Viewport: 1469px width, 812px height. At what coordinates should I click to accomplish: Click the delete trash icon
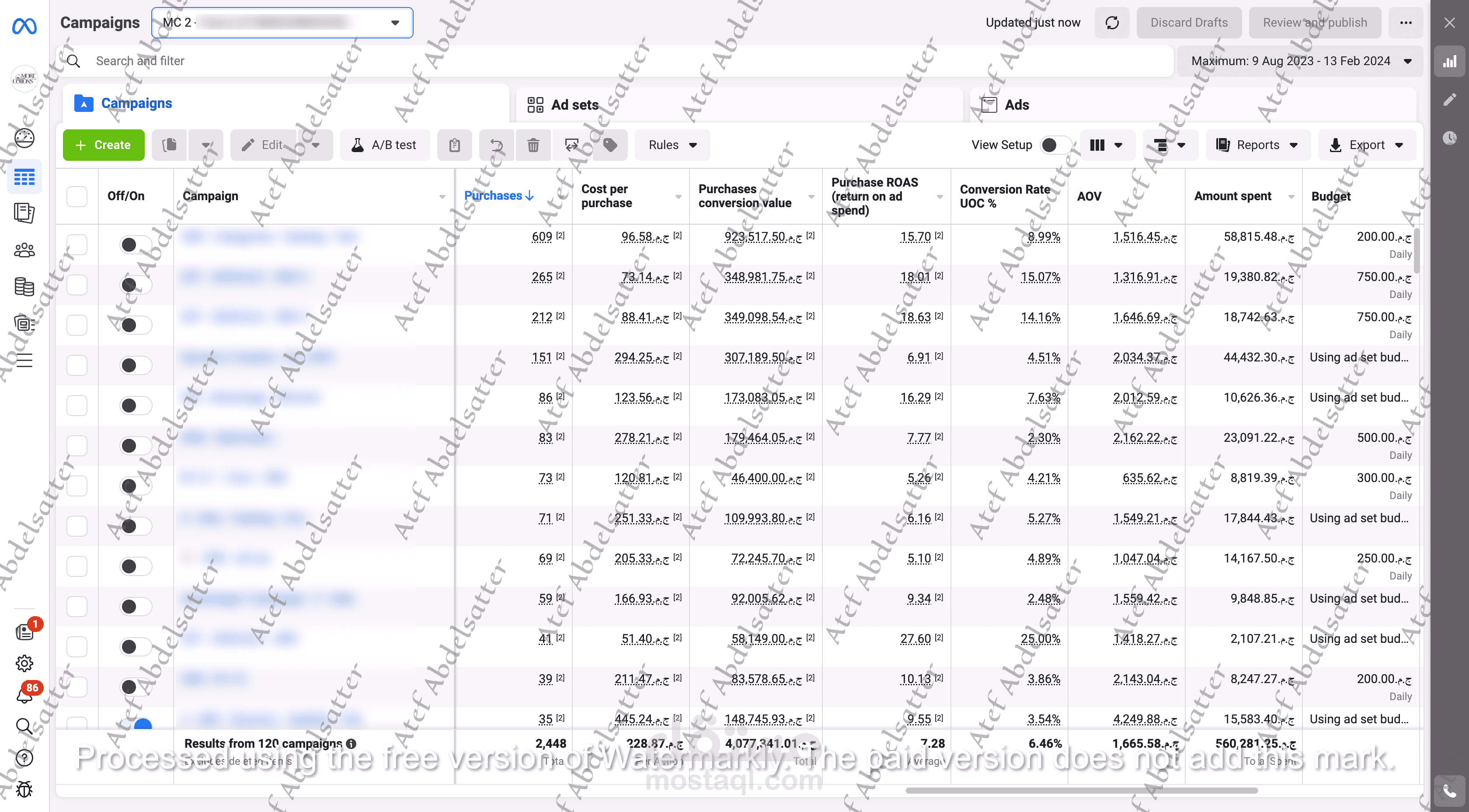tap(533, 145)
